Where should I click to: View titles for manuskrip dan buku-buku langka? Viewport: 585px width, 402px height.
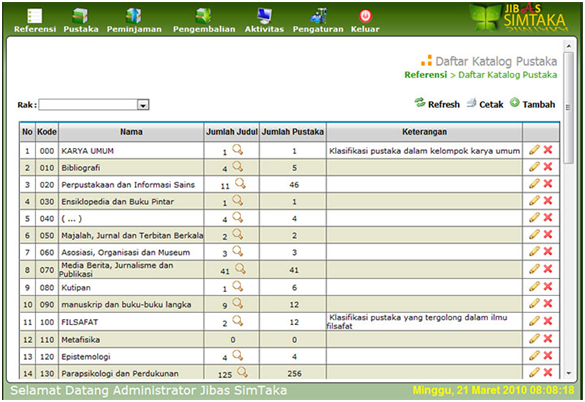(x=238, y=303)
